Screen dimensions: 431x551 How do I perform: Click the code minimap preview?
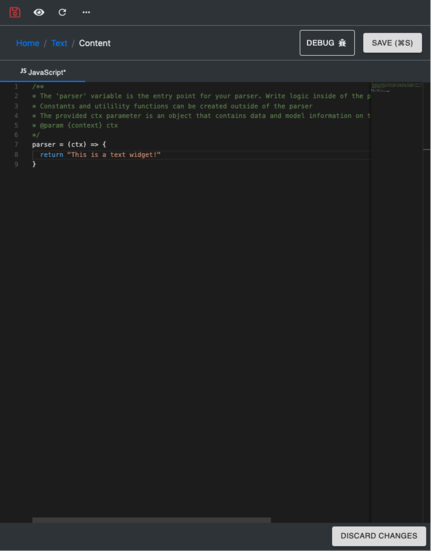click(x=397, y=87)
